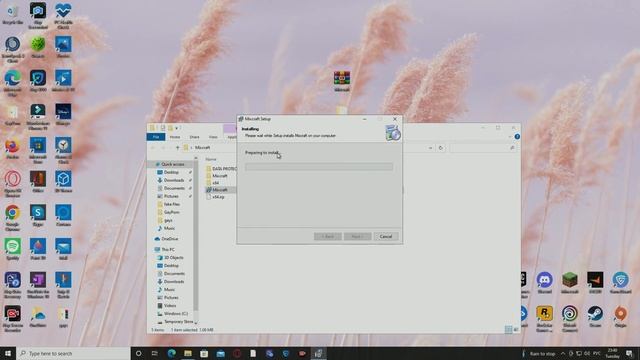Image resolution: width=640 pixels, height=360 pixels.
Task: Open Rockstar Games Launcher desktop icon
Action: (544, 319)
